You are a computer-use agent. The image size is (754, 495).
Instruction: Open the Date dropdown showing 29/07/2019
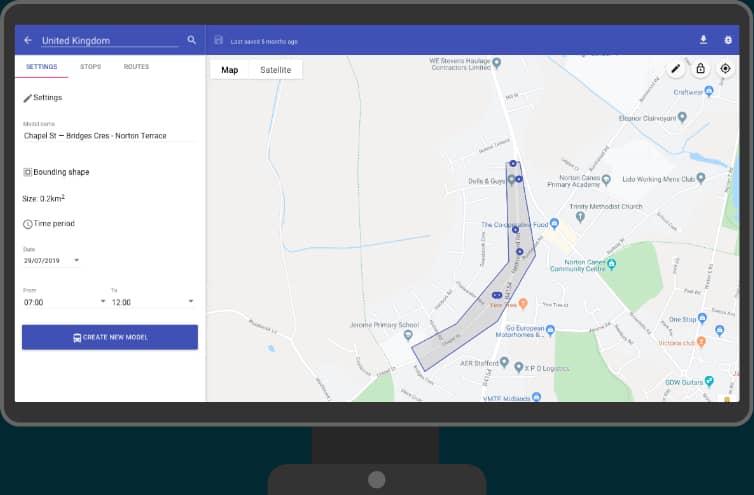click(51, 261)
